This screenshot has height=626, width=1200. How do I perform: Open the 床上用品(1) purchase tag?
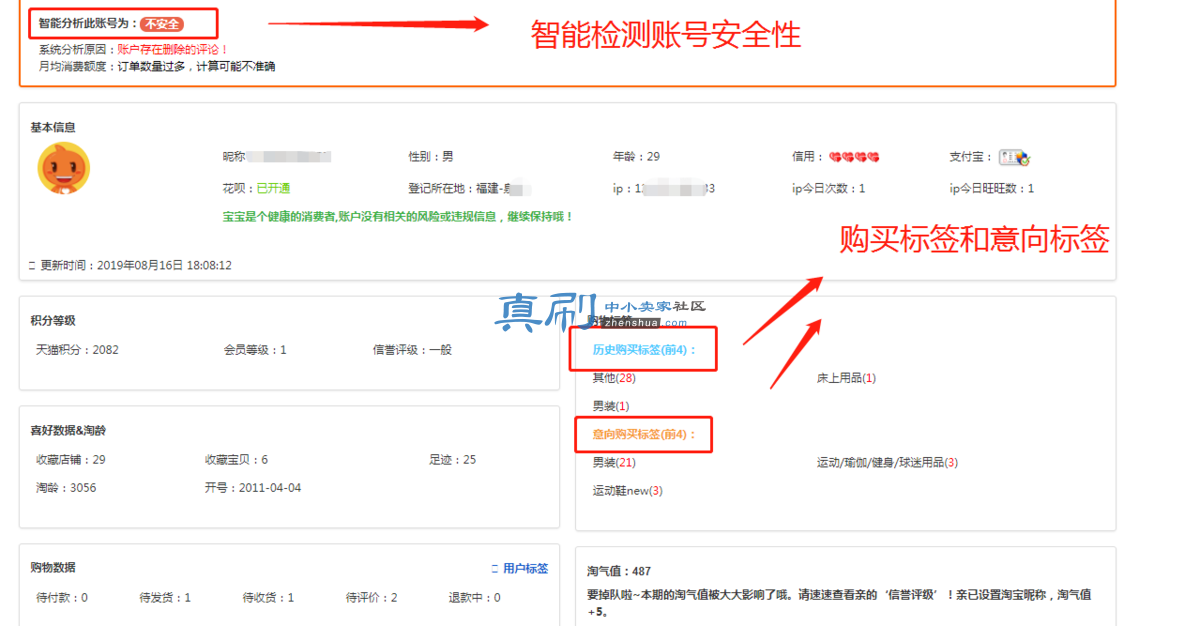846,378
